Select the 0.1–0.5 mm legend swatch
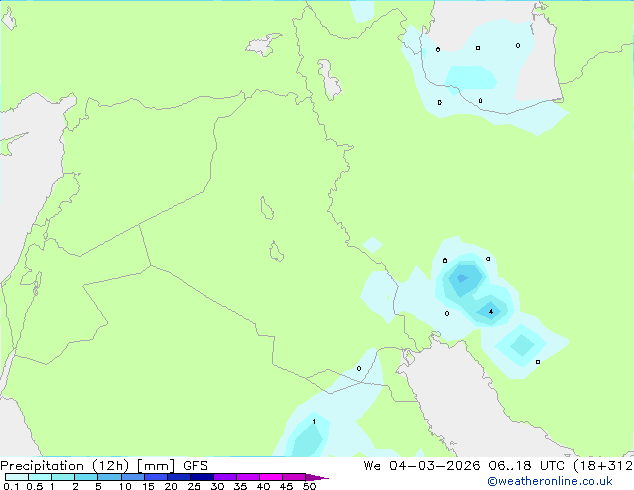The height and width of the screenshot is (490, 634). 17,477
